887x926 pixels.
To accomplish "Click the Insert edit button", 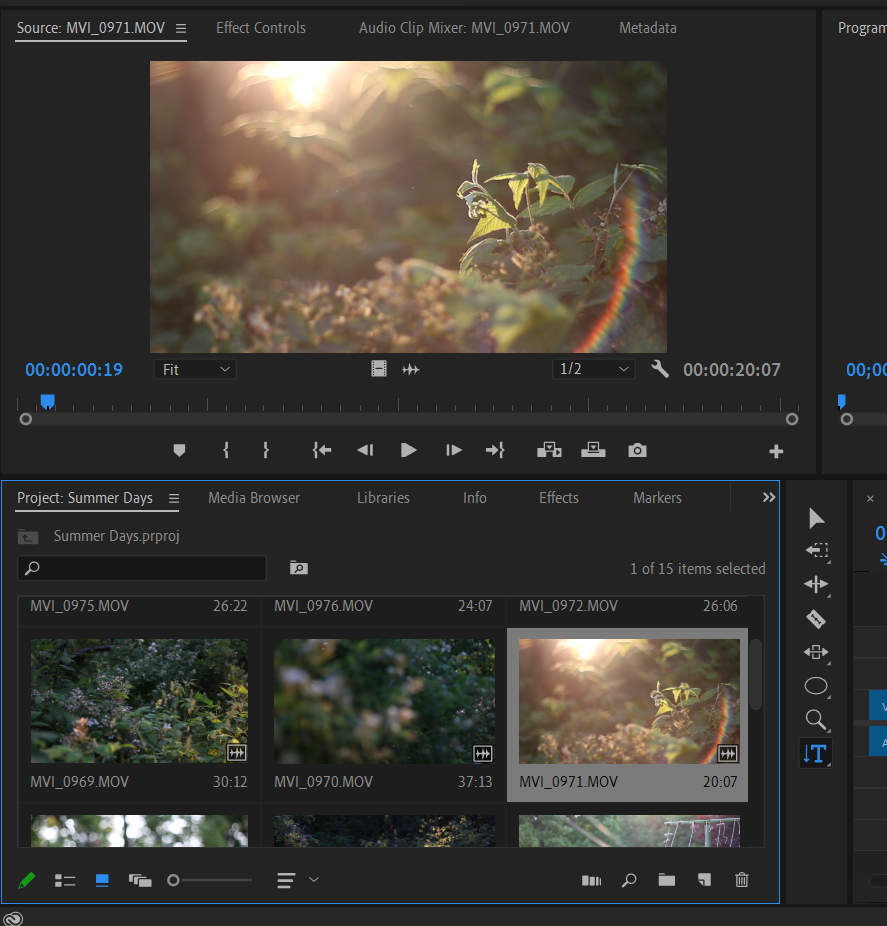I will tap(549, 451).
